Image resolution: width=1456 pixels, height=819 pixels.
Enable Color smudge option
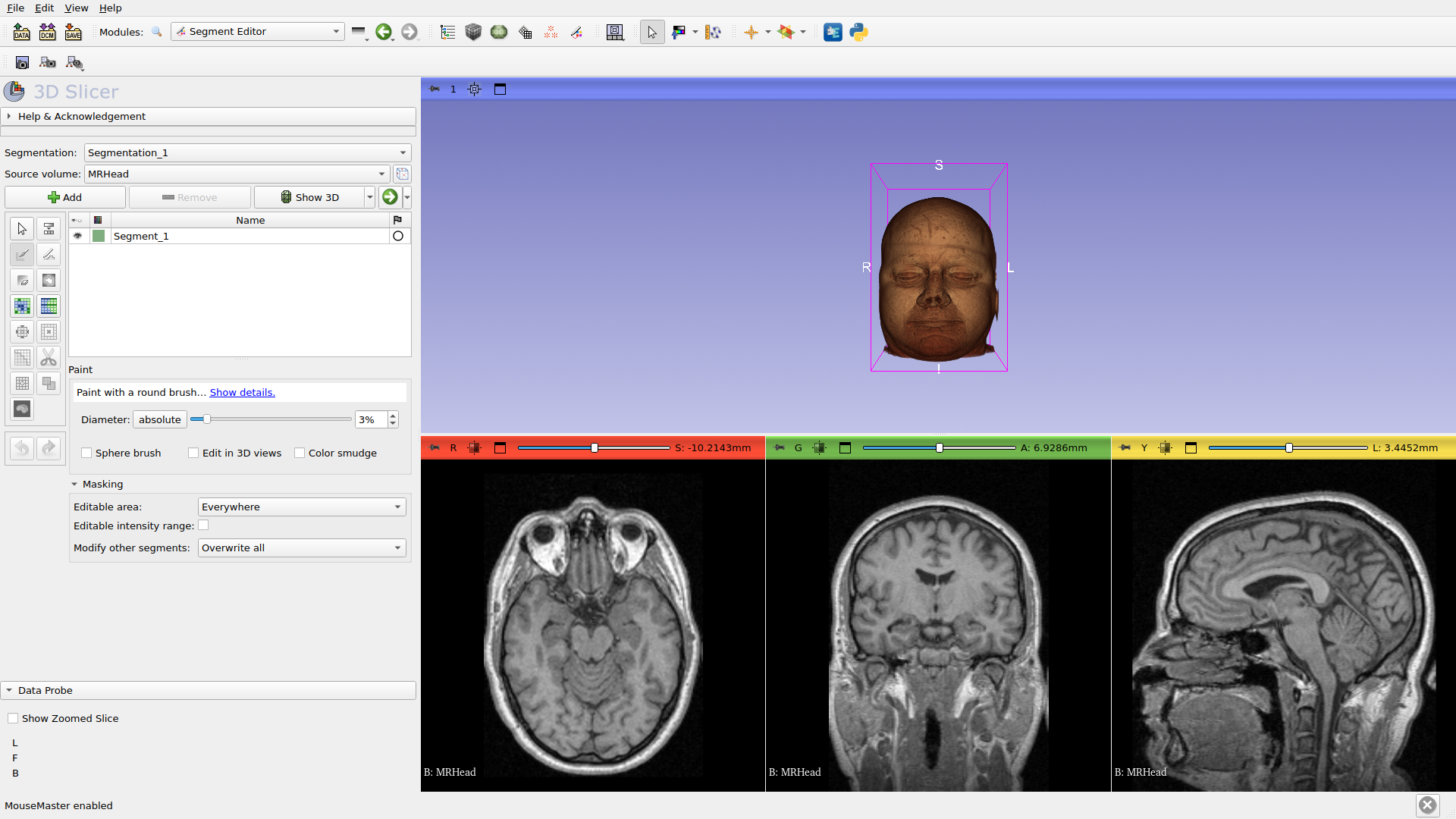click(x=300, y=453)
